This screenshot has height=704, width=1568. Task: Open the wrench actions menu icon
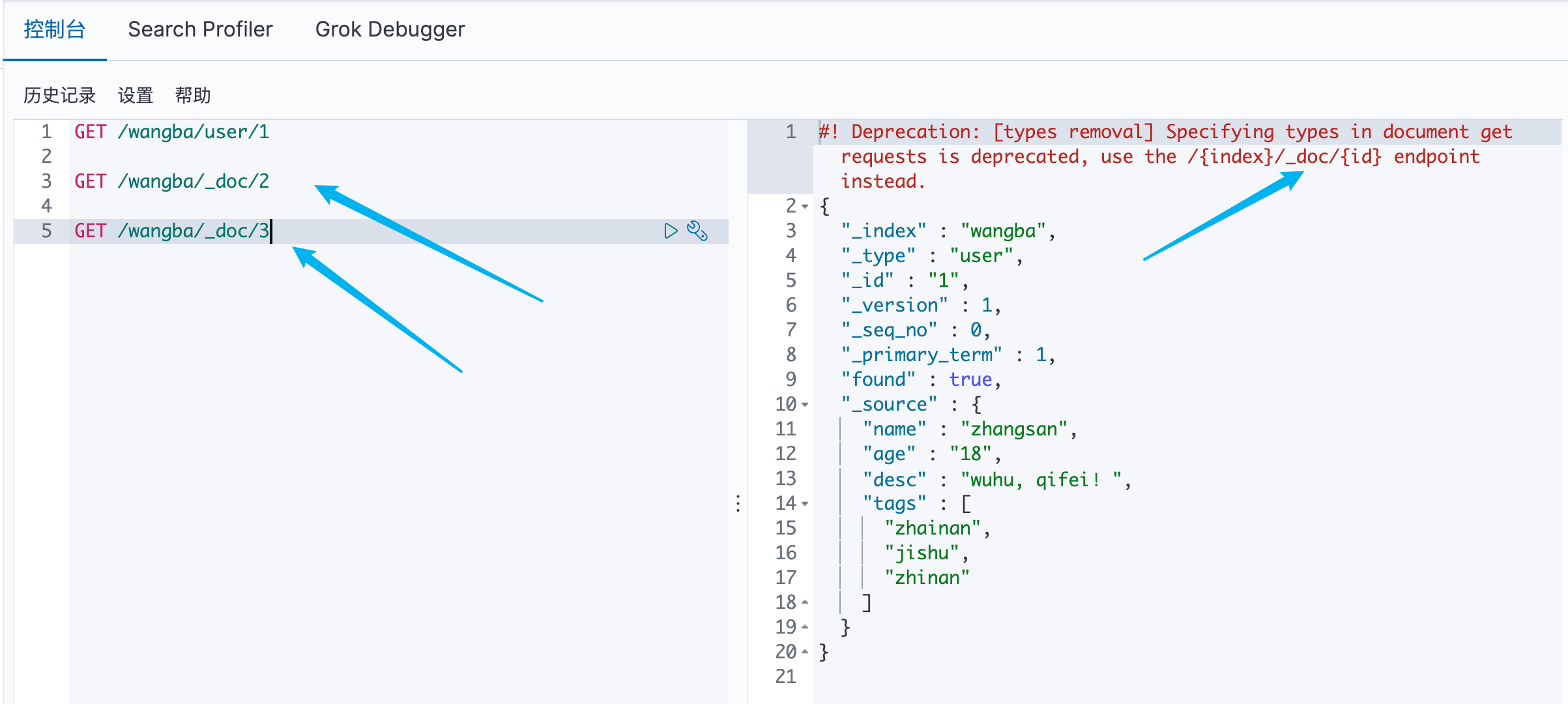[x=697, y=231]
